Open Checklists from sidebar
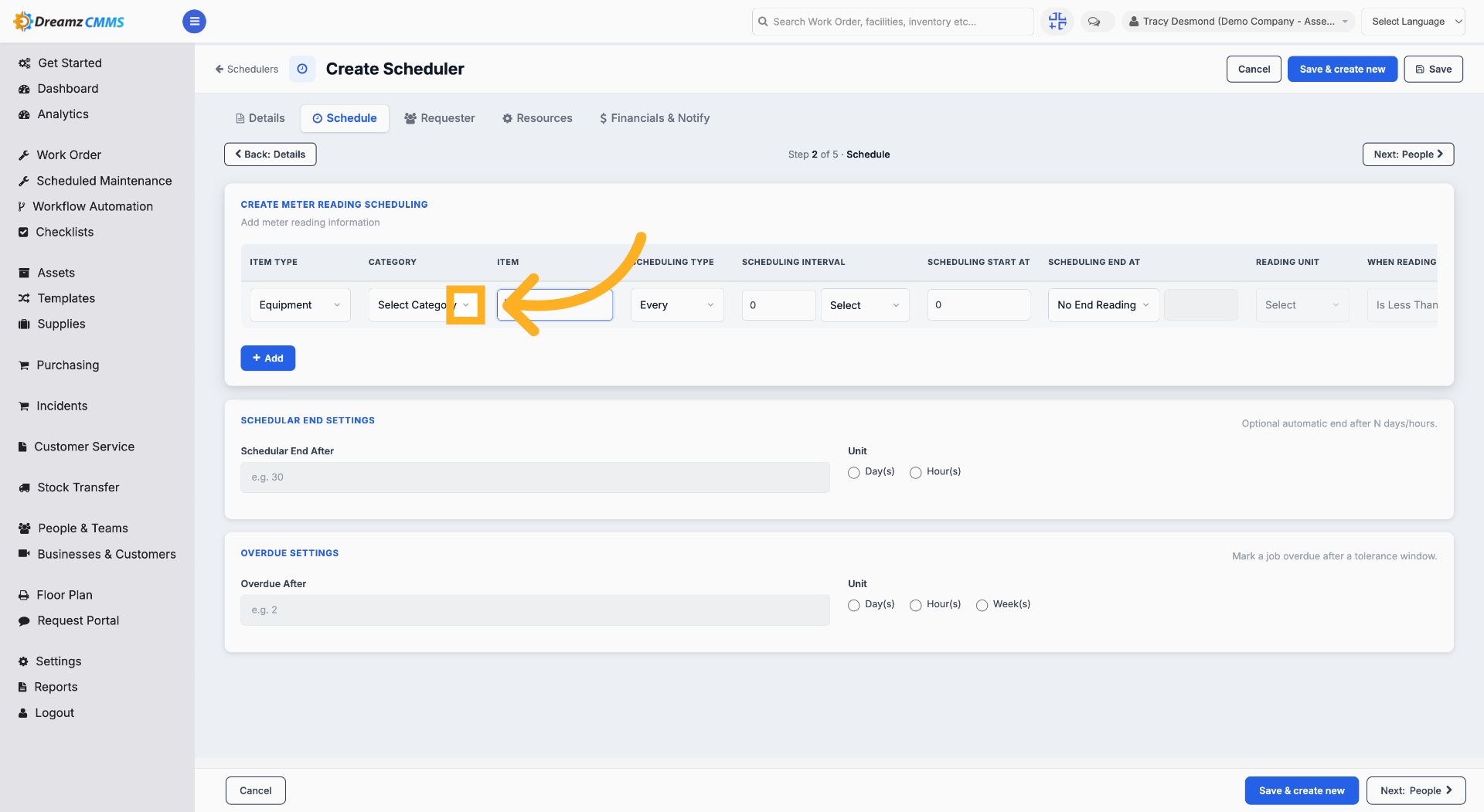1484x812 pixels. pos(65,232)
